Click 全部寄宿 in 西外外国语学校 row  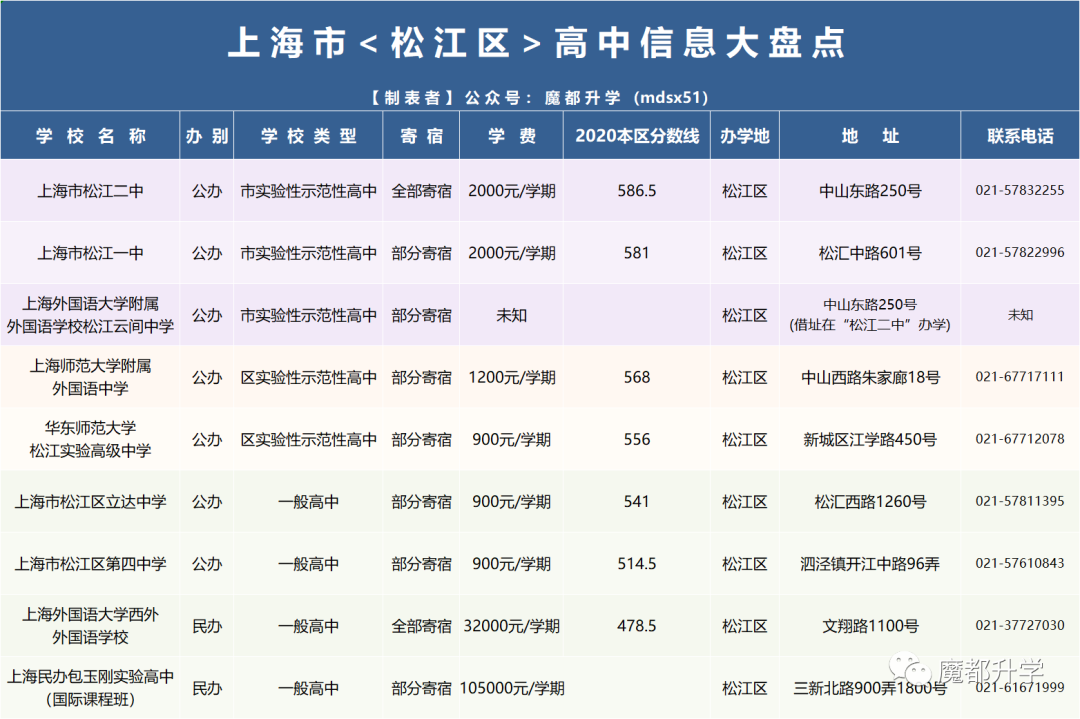(422, 625)
